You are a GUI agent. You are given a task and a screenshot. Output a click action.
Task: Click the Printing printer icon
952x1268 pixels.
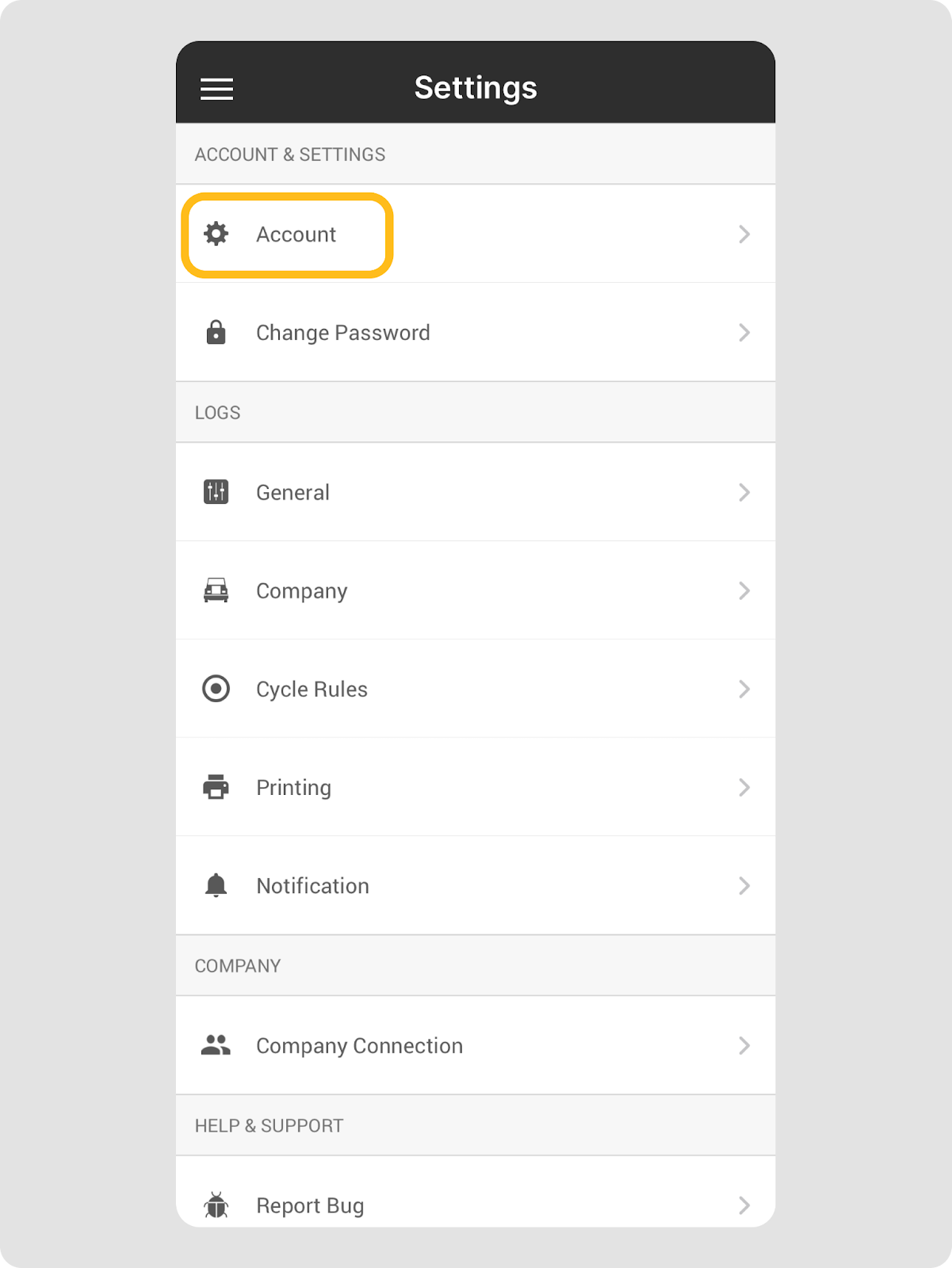[x=216, y=787]
